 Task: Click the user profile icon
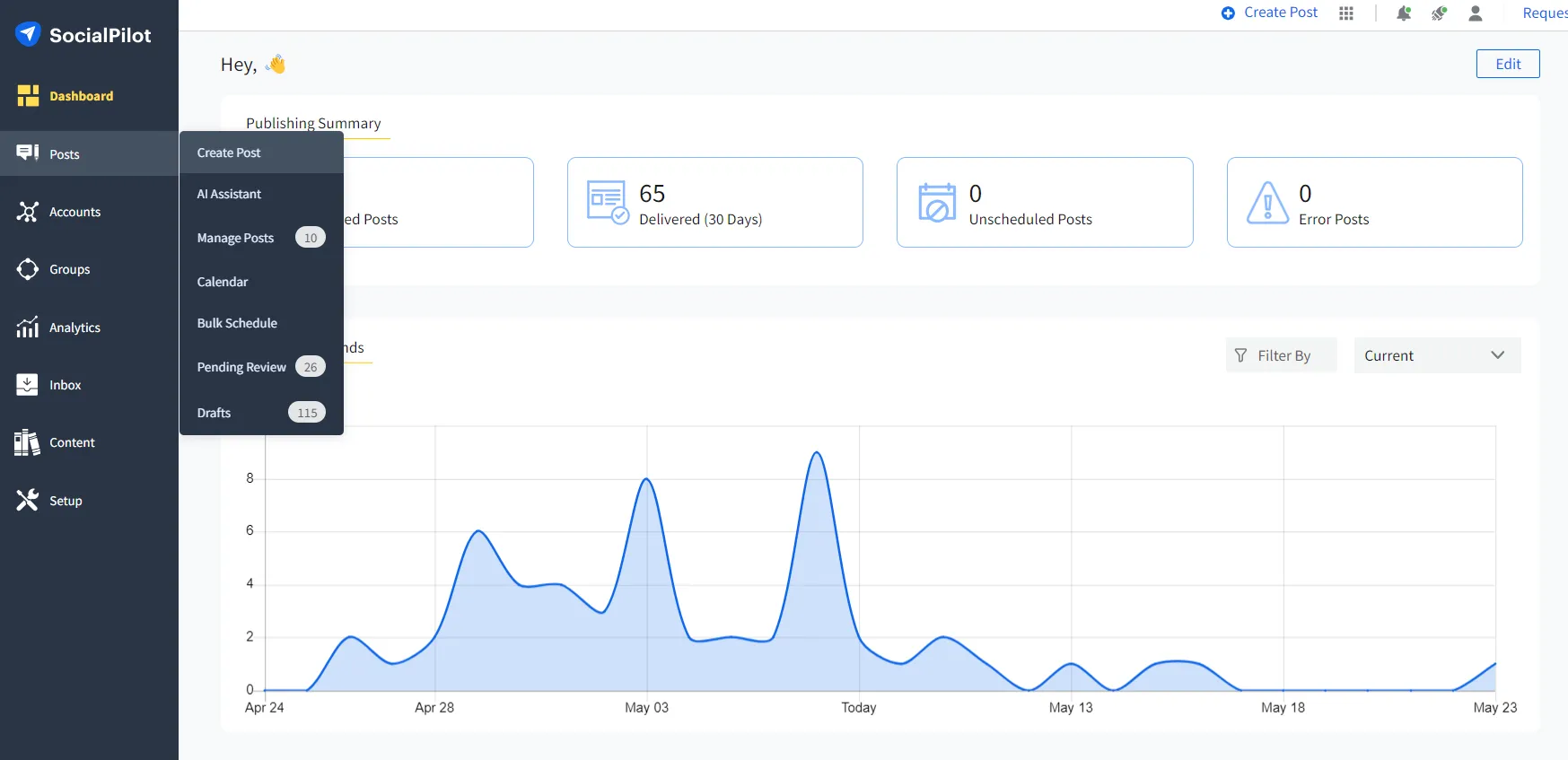1476,13
